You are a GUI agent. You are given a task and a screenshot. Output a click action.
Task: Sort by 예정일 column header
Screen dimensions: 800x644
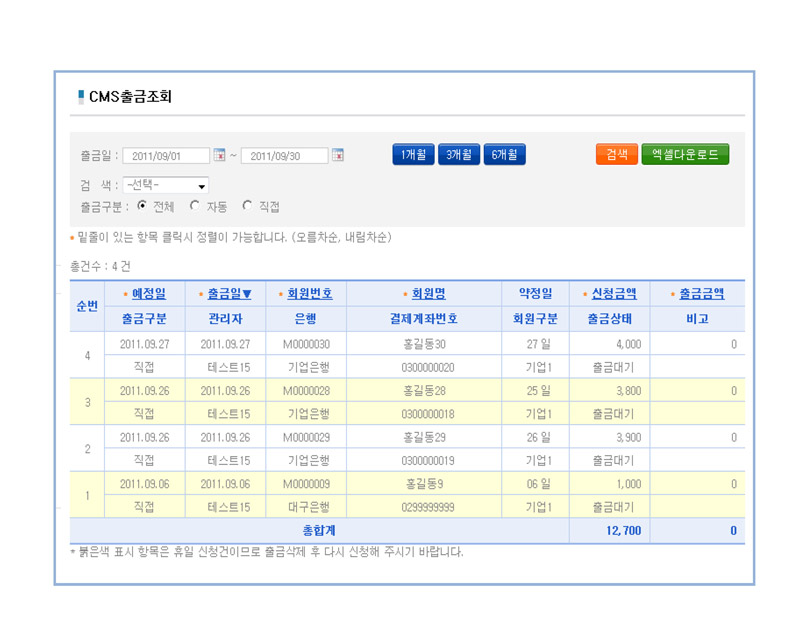pos(149,294)
